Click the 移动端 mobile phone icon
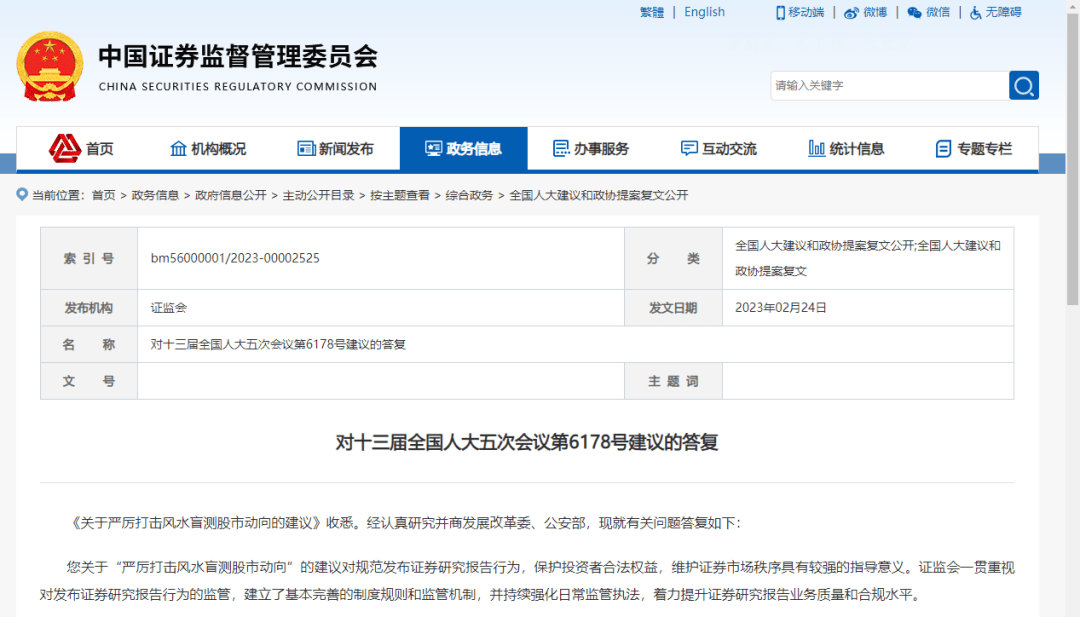Viewport: 1080px width, 617px height. (780, 12)
